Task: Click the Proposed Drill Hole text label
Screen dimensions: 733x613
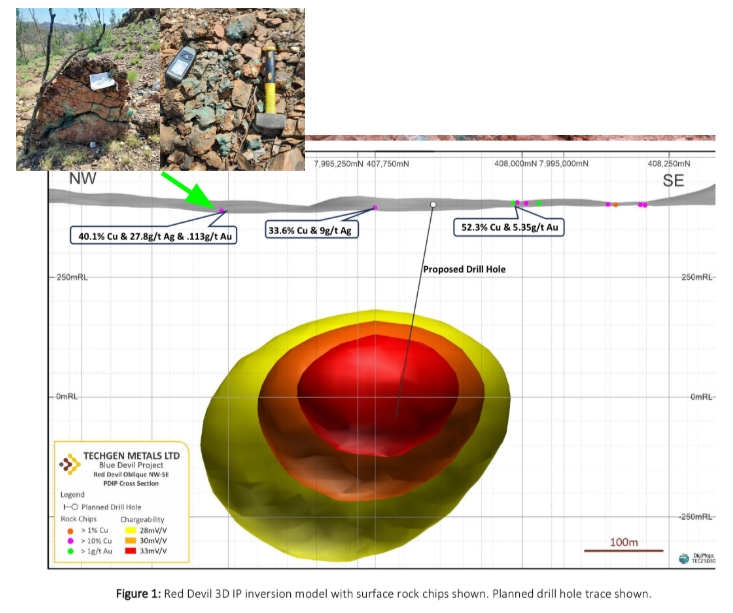Action: tap(464, 269)
